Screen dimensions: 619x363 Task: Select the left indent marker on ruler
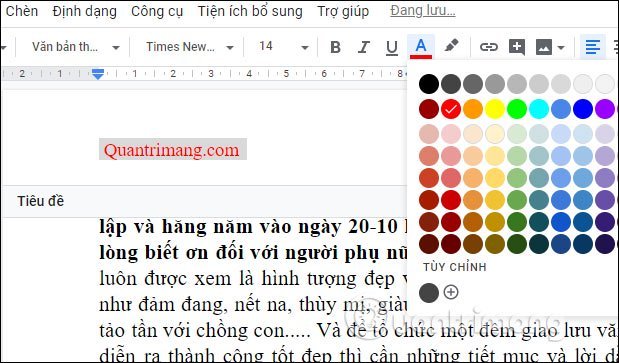pos(98,74)
